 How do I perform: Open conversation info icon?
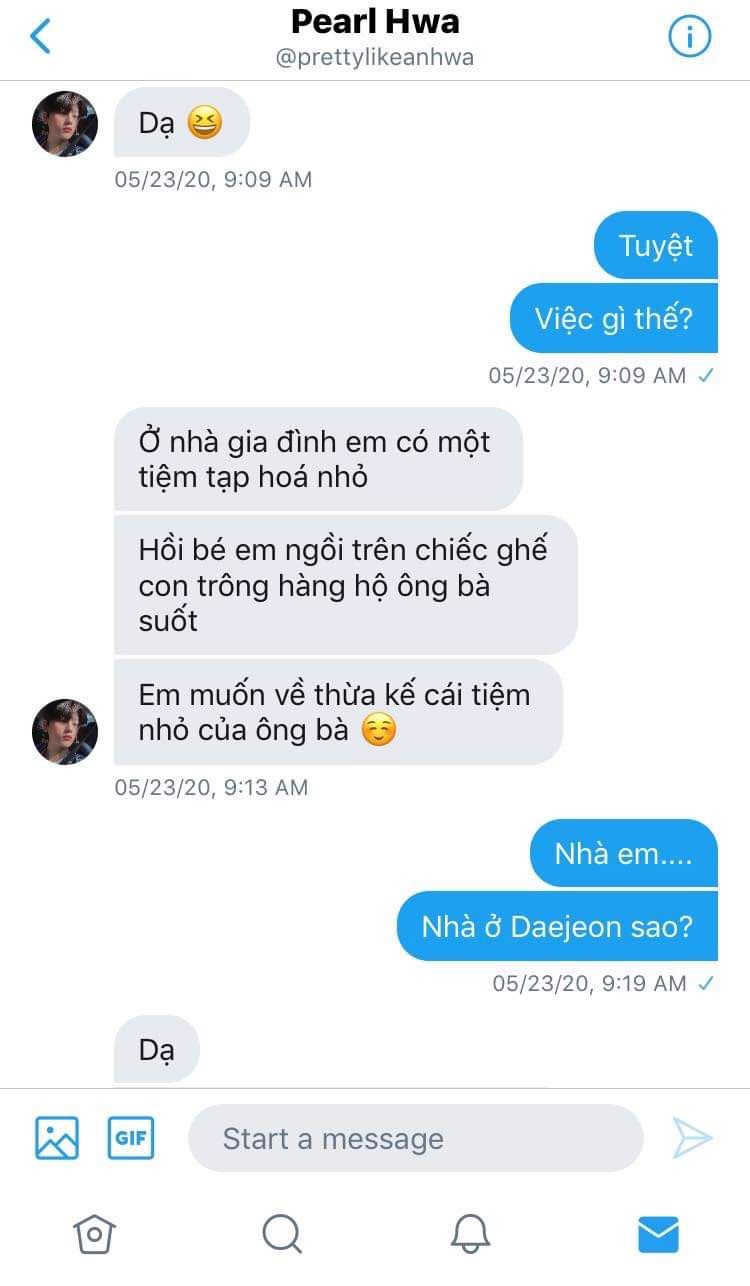(x=689, y=37)
